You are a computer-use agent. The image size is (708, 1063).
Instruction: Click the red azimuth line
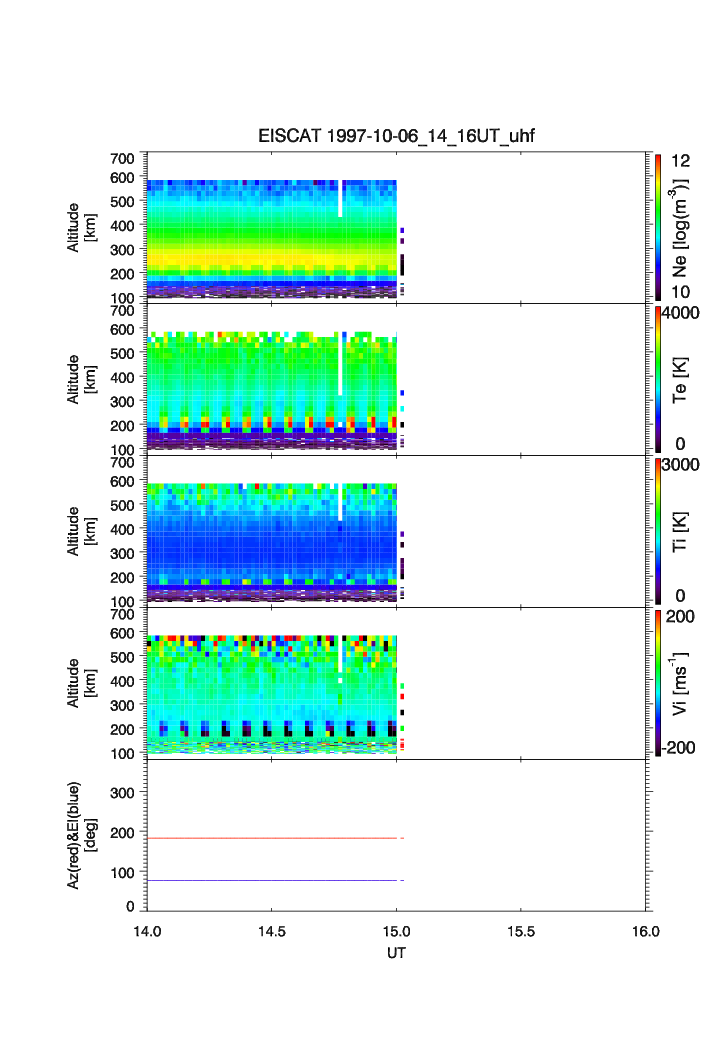(271, 839)
